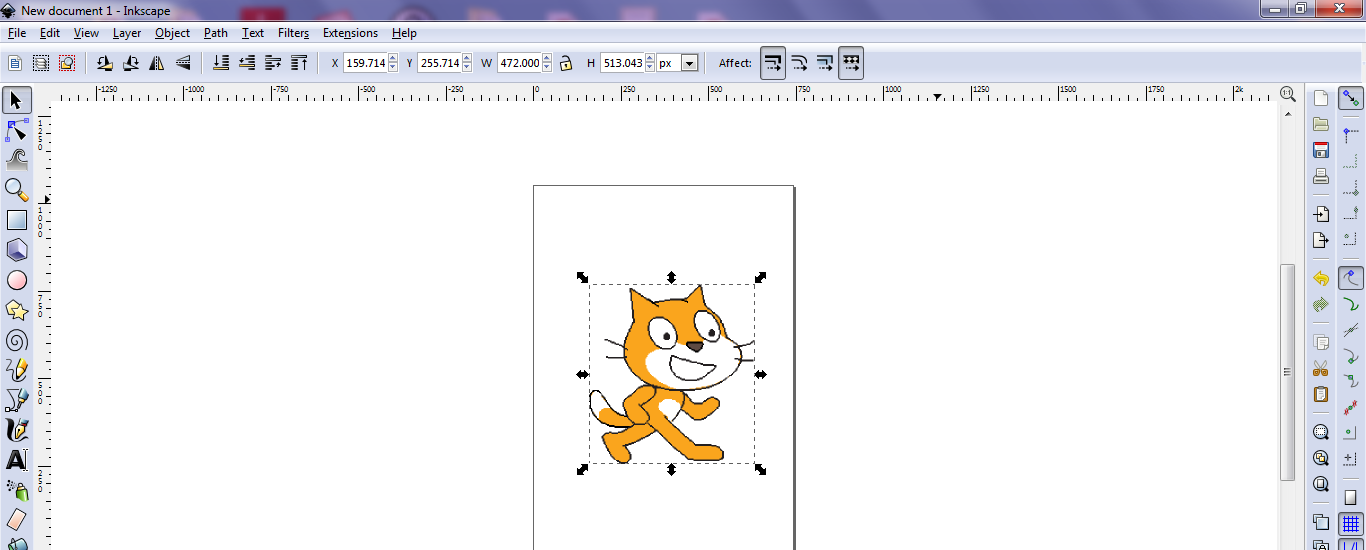The height and width of the screenshot is (550, 1366).
Task: Open the Extensions menu
Action: (350, 33)
